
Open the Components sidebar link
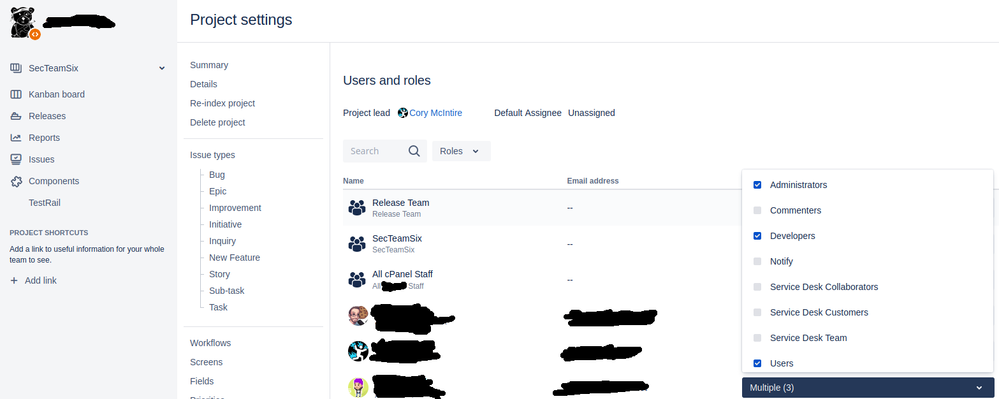[54, 181]
